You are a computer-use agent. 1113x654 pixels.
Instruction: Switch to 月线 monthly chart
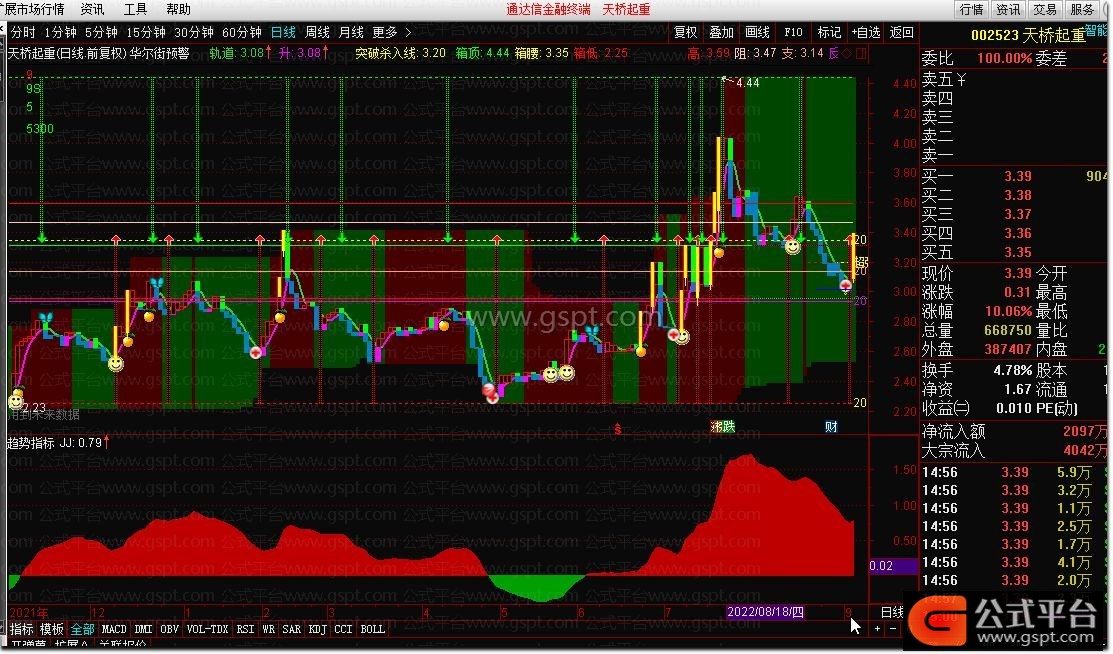click(351, 32)
